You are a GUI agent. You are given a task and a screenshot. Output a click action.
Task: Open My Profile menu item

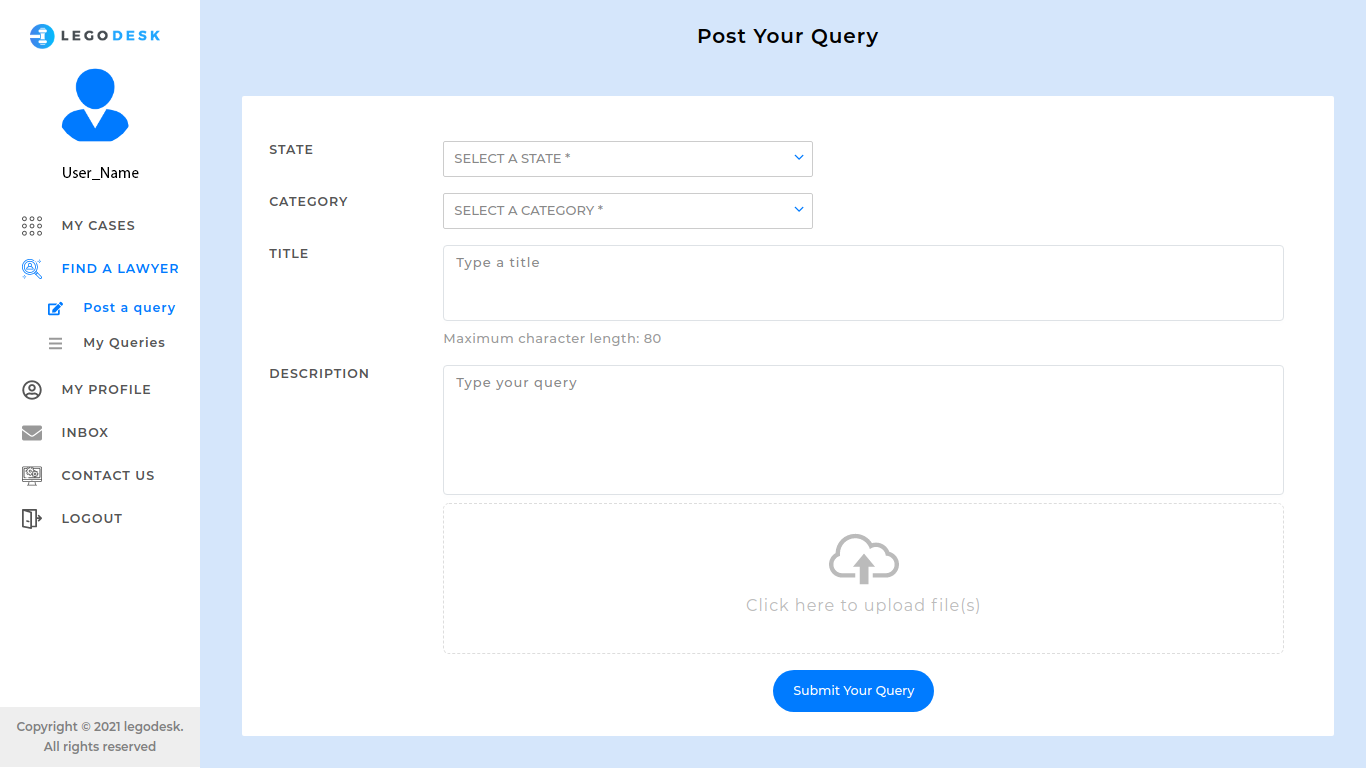[x=106, y=390]
